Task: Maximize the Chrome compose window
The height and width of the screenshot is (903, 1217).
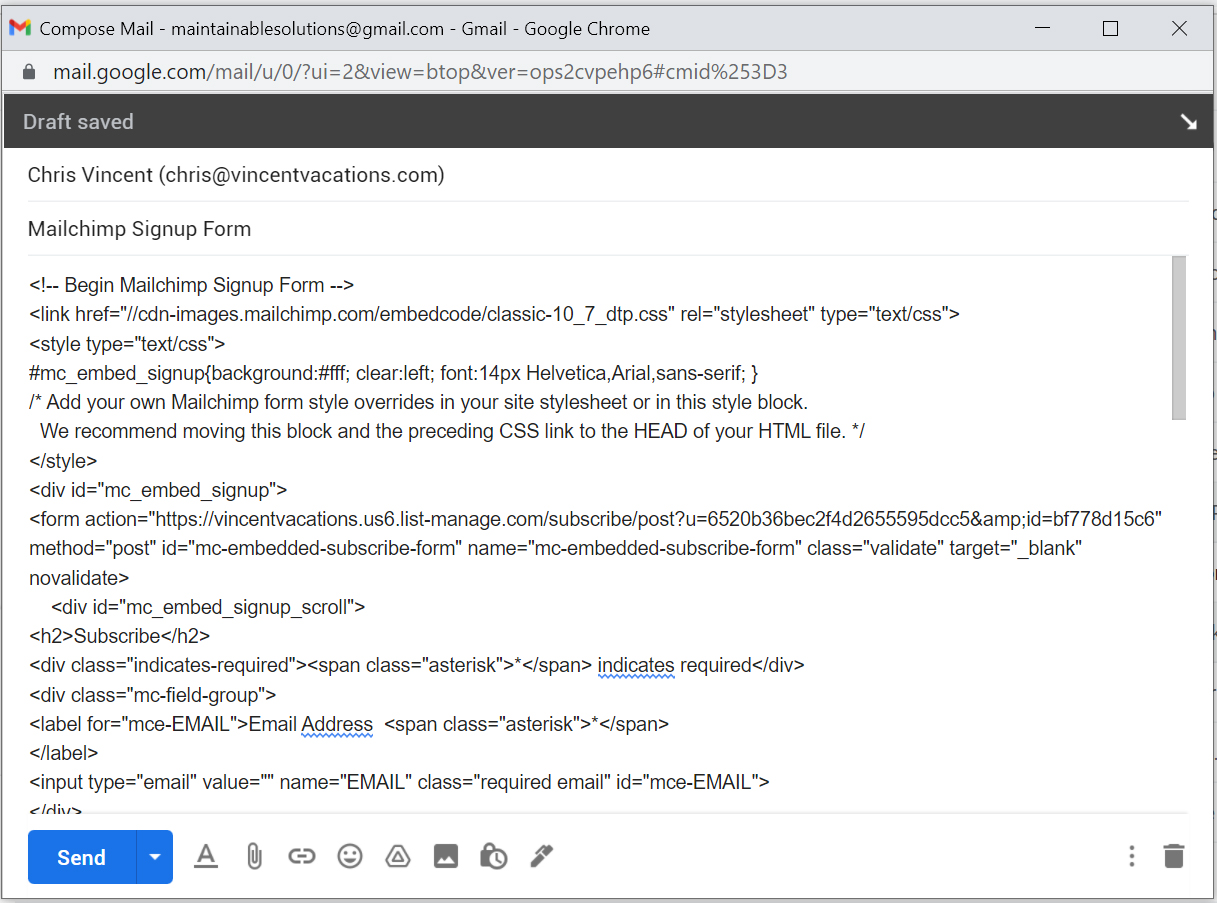Action: tap(1110, 29)
